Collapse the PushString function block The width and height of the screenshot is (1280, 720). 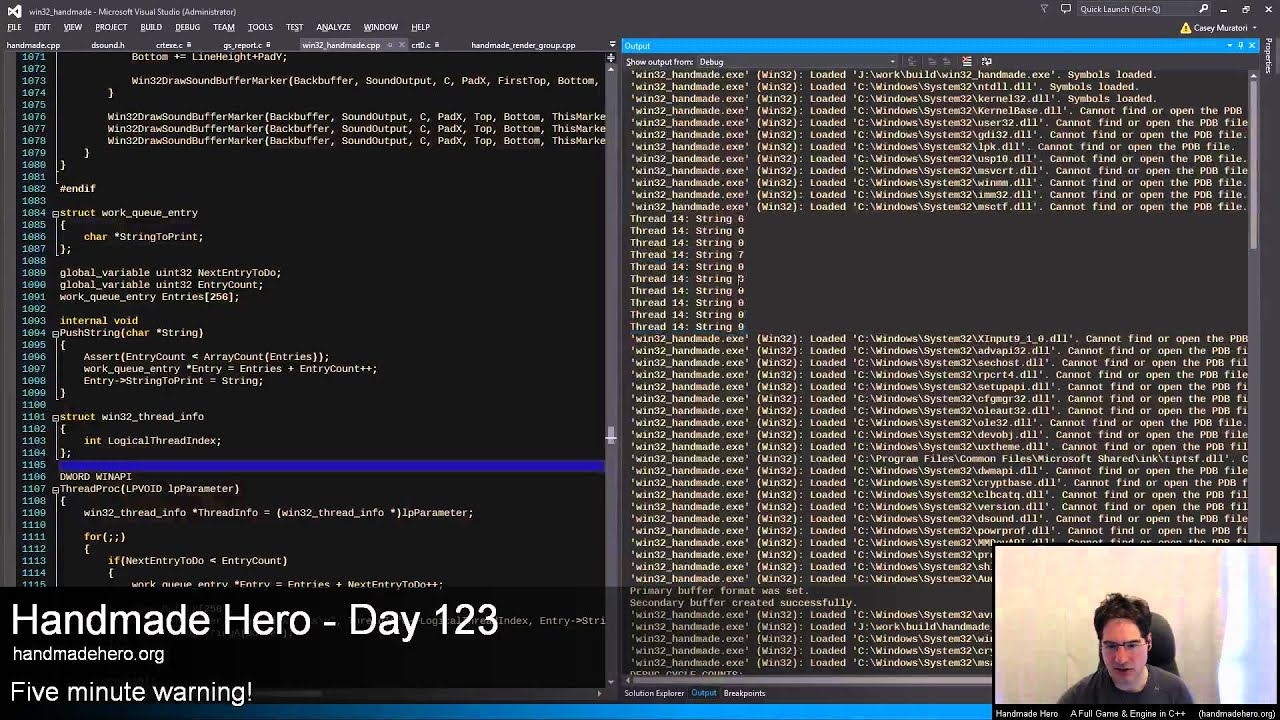[x=55, y=333]
